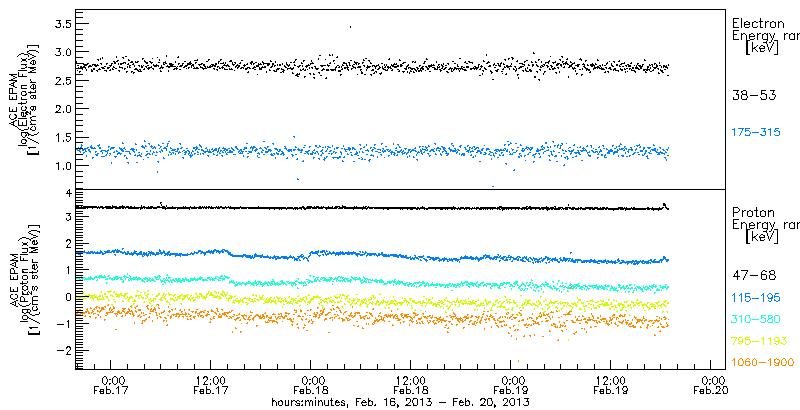Click the "[keV]" unit under Proton heading

point(762,238)
